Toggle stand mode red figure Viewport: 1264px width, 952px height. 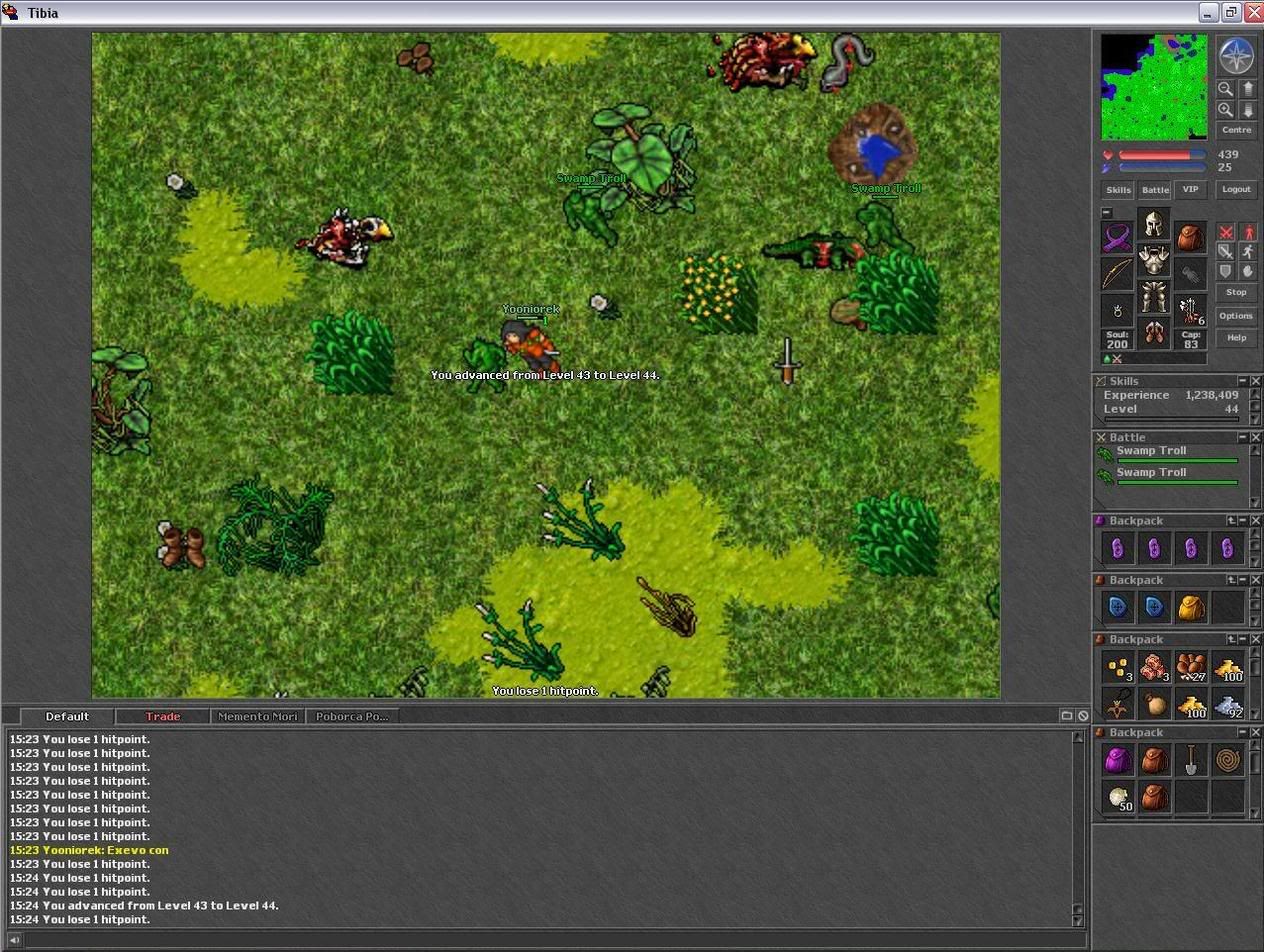click(1247, 232)
